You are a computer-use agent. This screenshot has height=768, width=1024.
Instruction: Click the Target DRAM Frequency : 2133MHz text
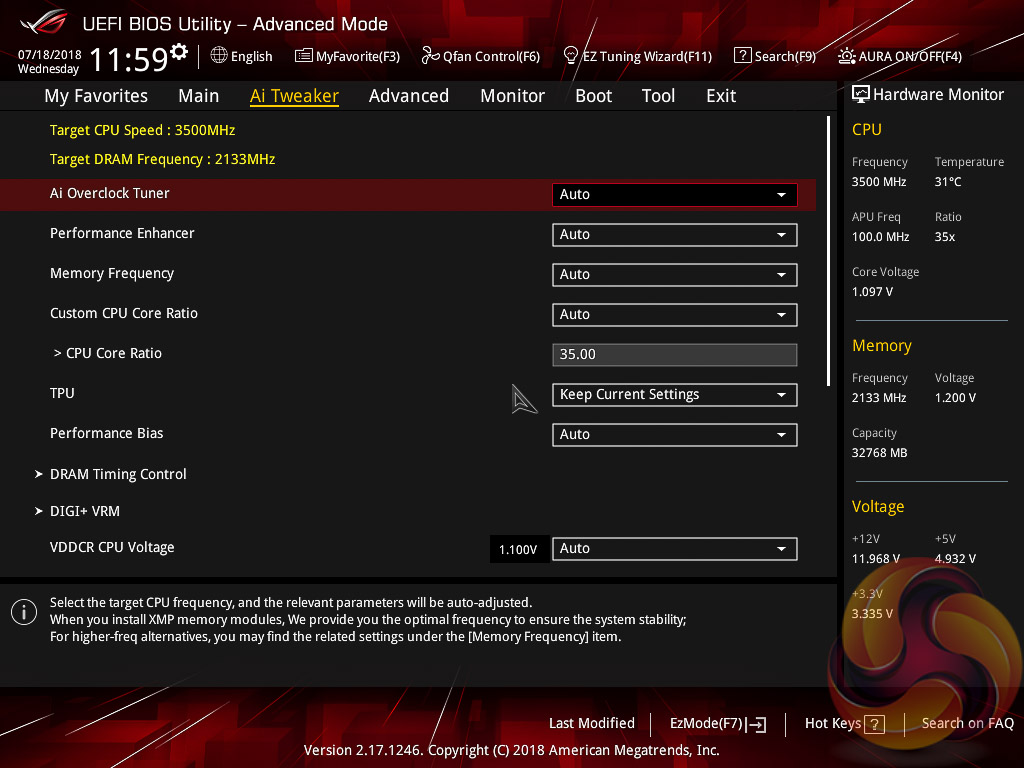(163, 159)
